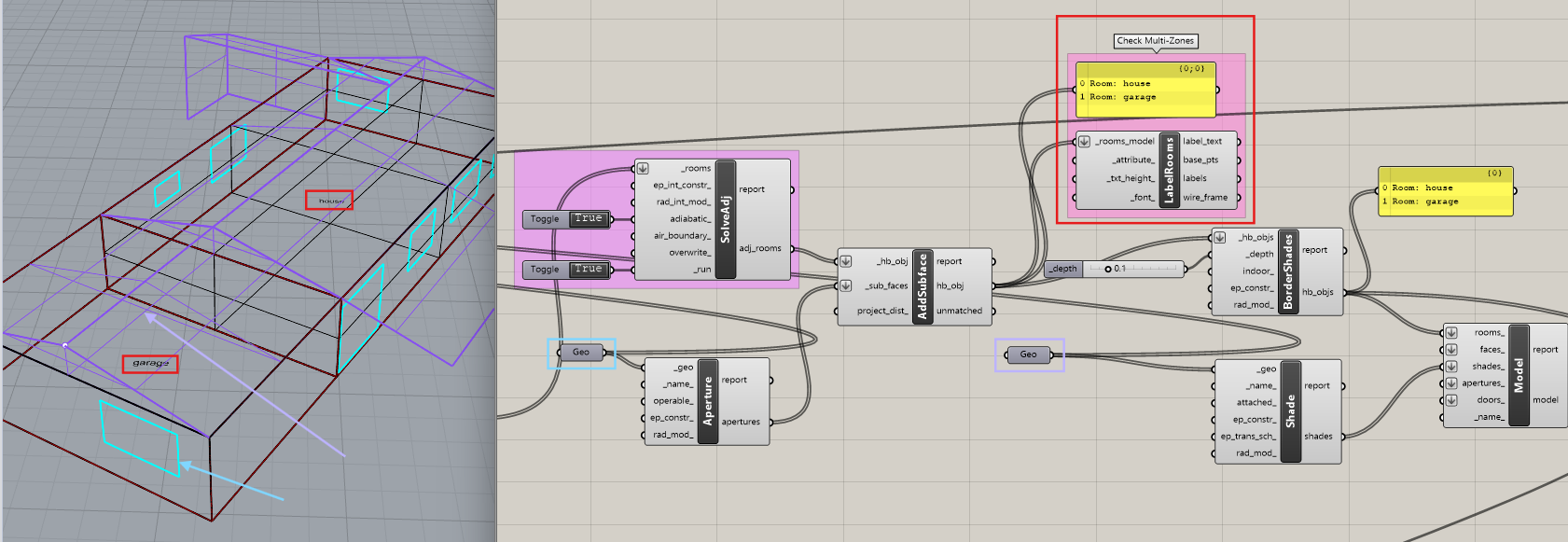
Task: Click the arrow icon beside Model apertures_ input
Action: (x=1451, y=383)
